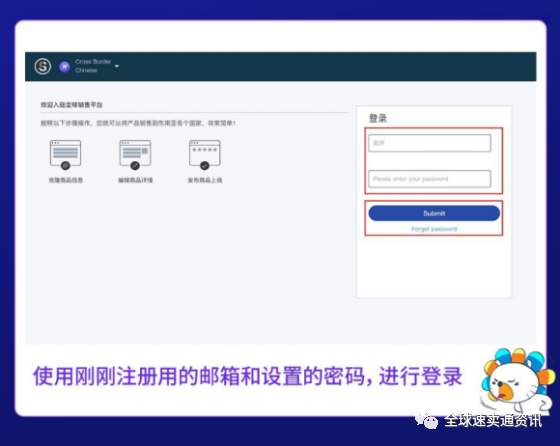The image size is (560, 446).
Task: Click the 克隆商品信息 label under first icon
Action: (x=66, y=180)
